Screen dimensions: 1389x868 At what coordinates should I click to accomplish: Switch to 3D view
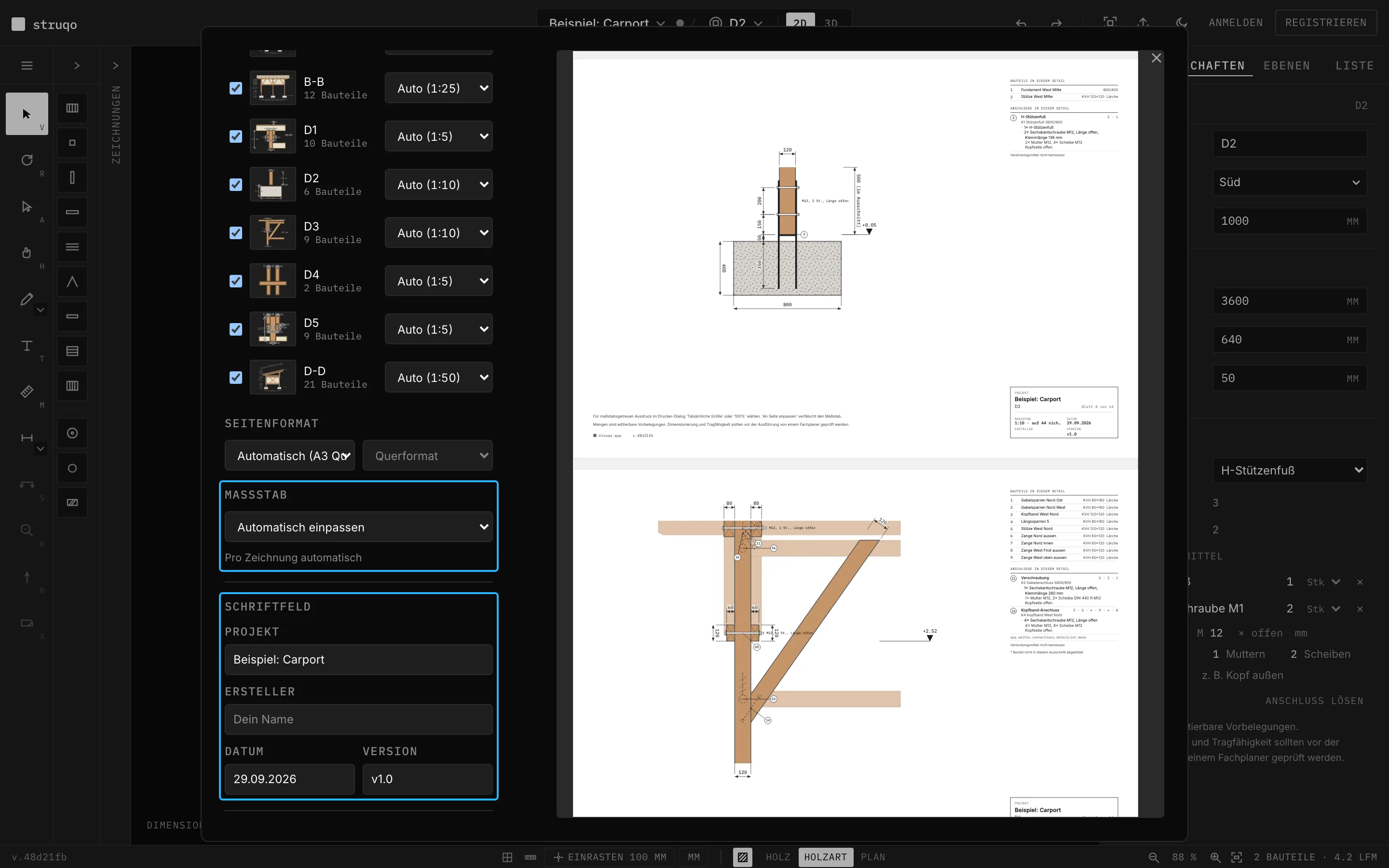pos(831,23)
